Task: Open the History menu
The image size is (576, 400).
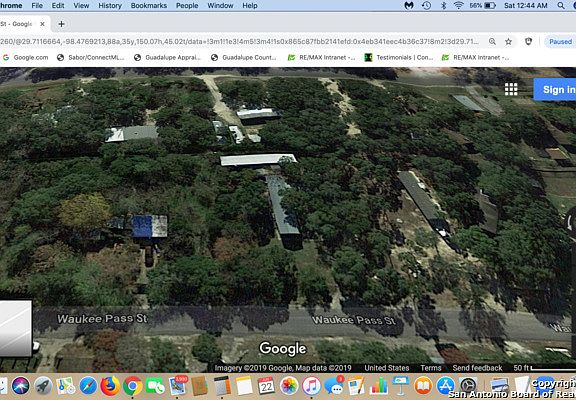Action: (110, 6)
